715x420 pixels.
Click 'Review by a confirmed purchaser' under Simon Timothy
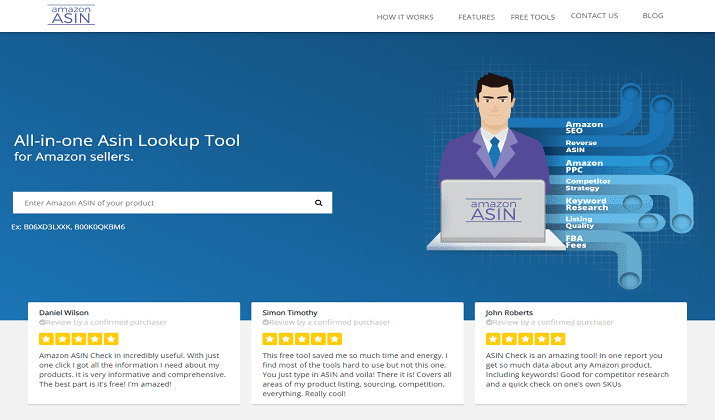[330, 322]
